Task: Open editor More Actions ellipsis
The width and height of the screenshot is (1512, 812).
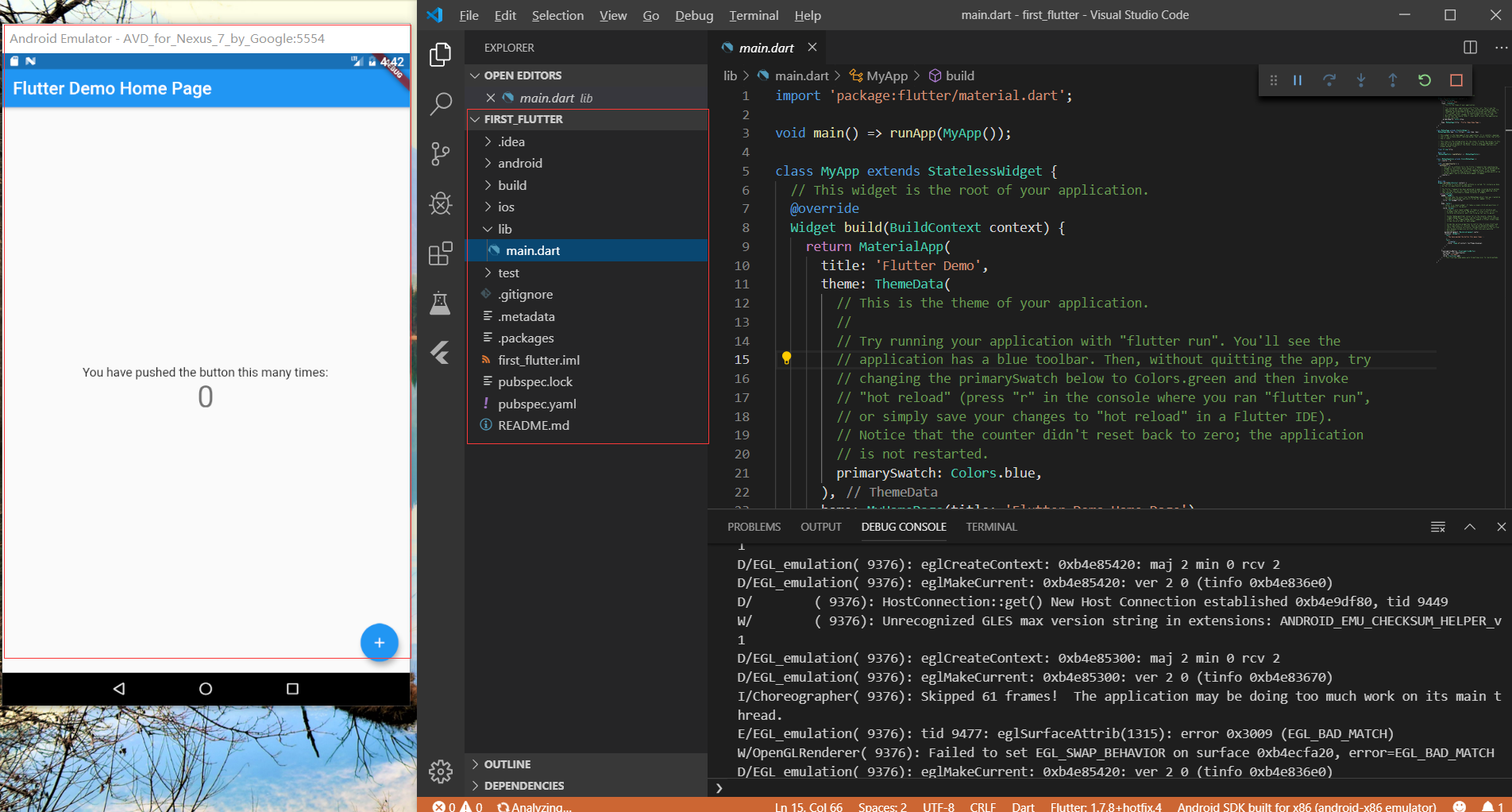Action: [x=1501, y=48]
